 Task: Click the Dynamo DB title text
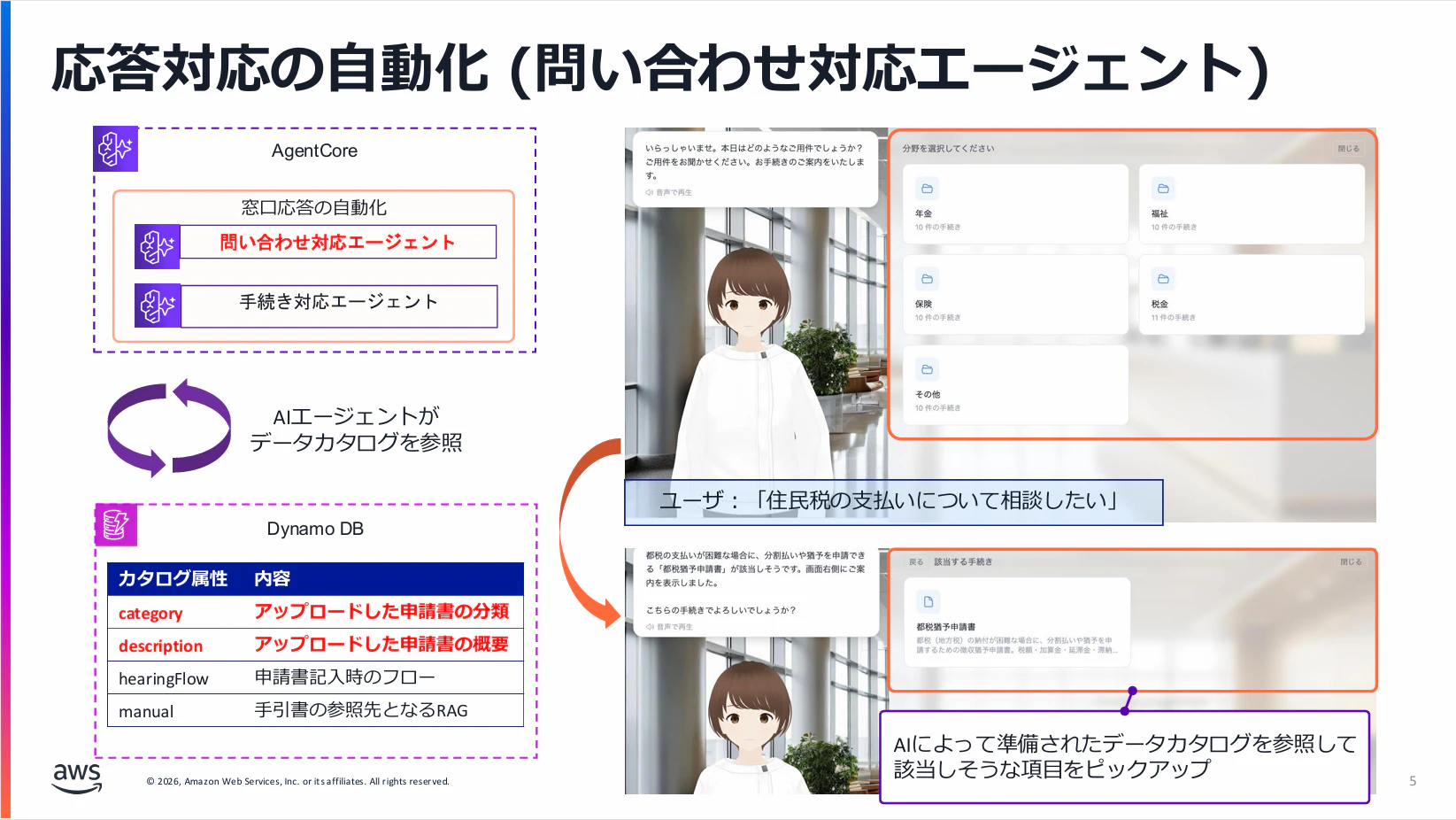[x=315, y=529]
